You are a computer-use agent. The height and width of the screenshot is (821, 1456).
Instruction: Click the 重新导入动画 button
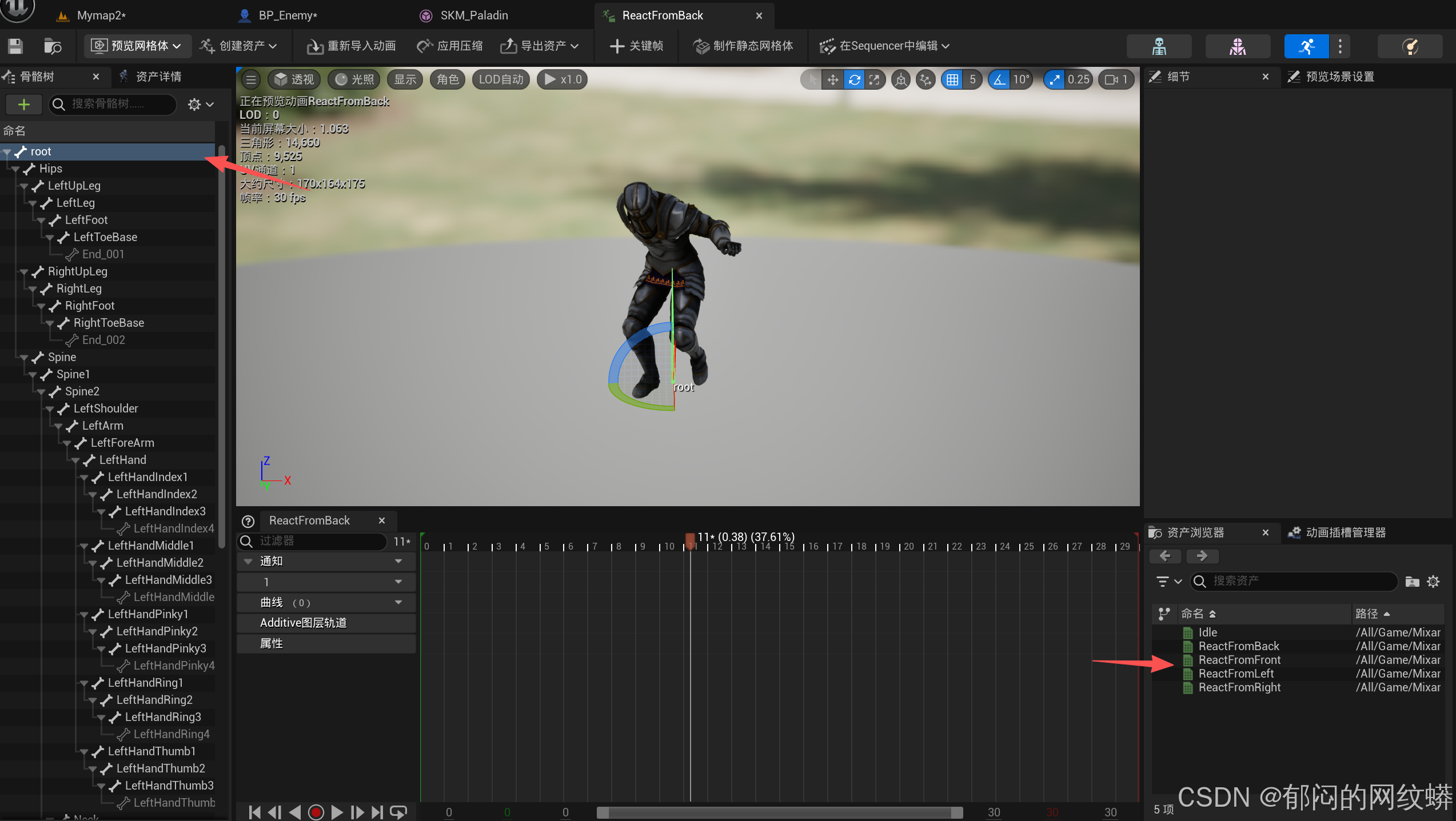pos(352,46)
